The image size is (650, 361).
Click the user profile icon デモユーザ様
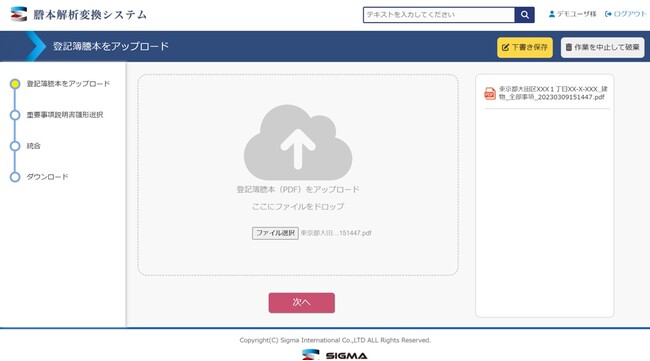[x=552, y=14]
